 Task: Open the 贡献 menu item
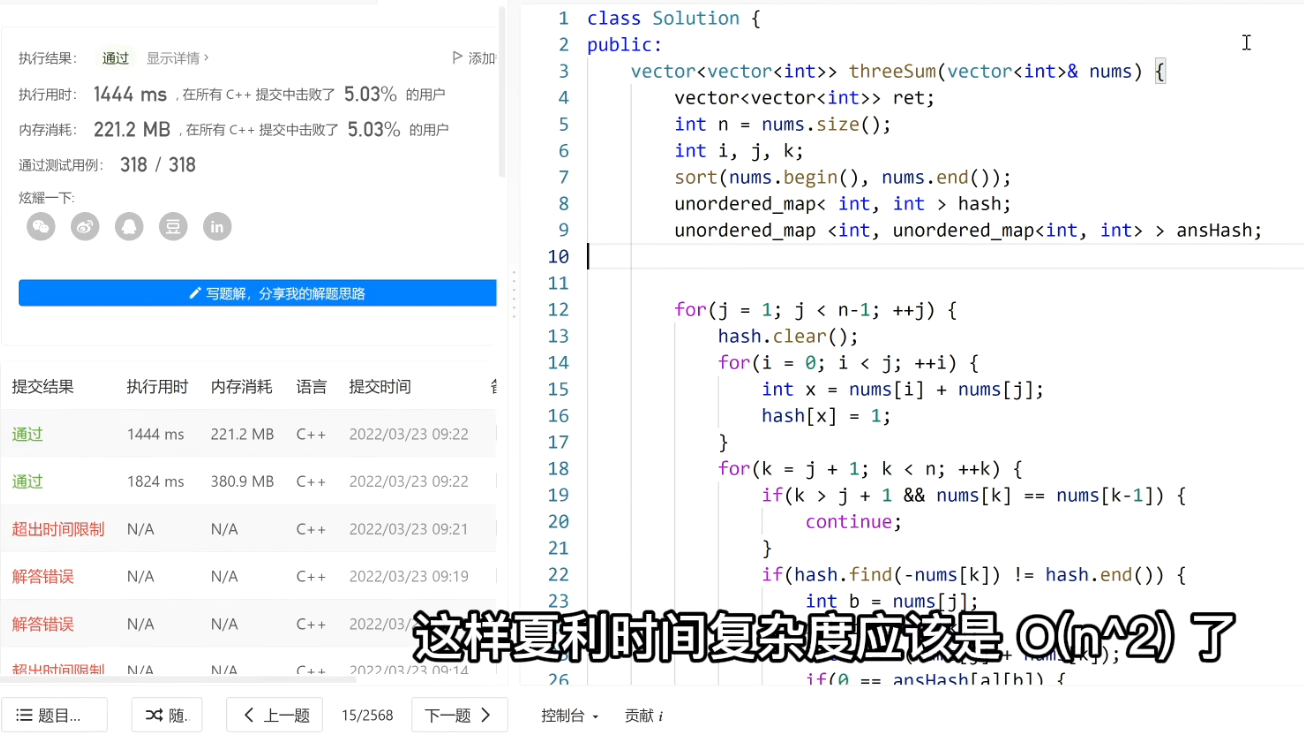pyautogui.click(x=642, y=714)
